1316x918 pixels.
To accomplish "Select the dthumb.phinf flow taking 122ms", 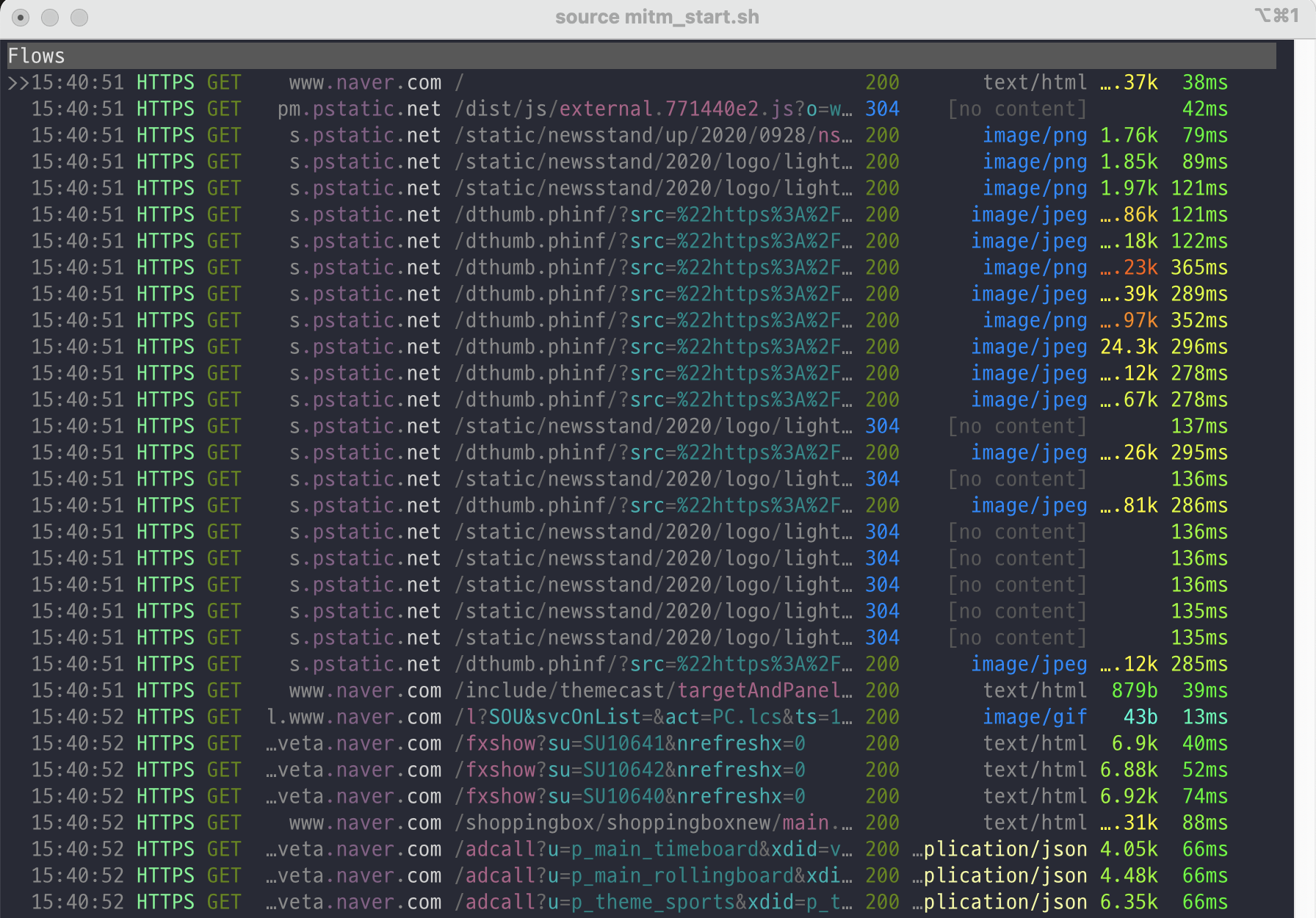I will tap(641, 241).
